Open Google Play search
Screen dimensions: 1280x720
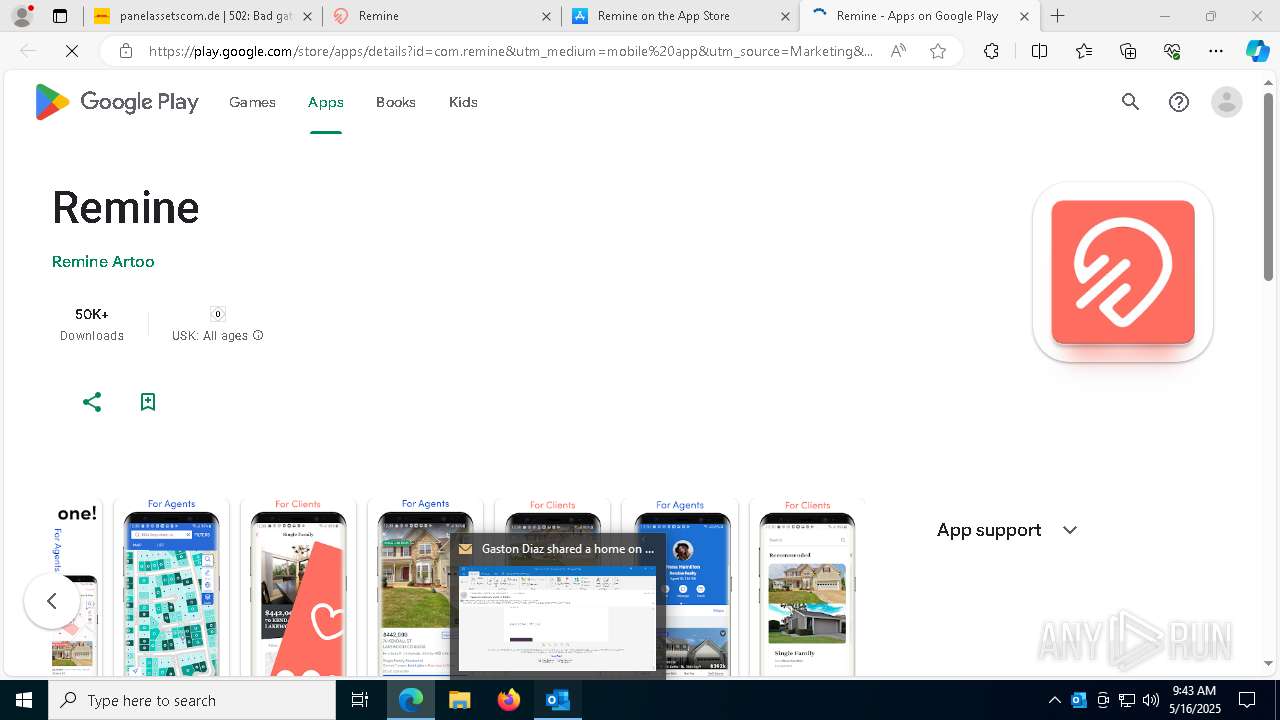[x=1130, y=102]
